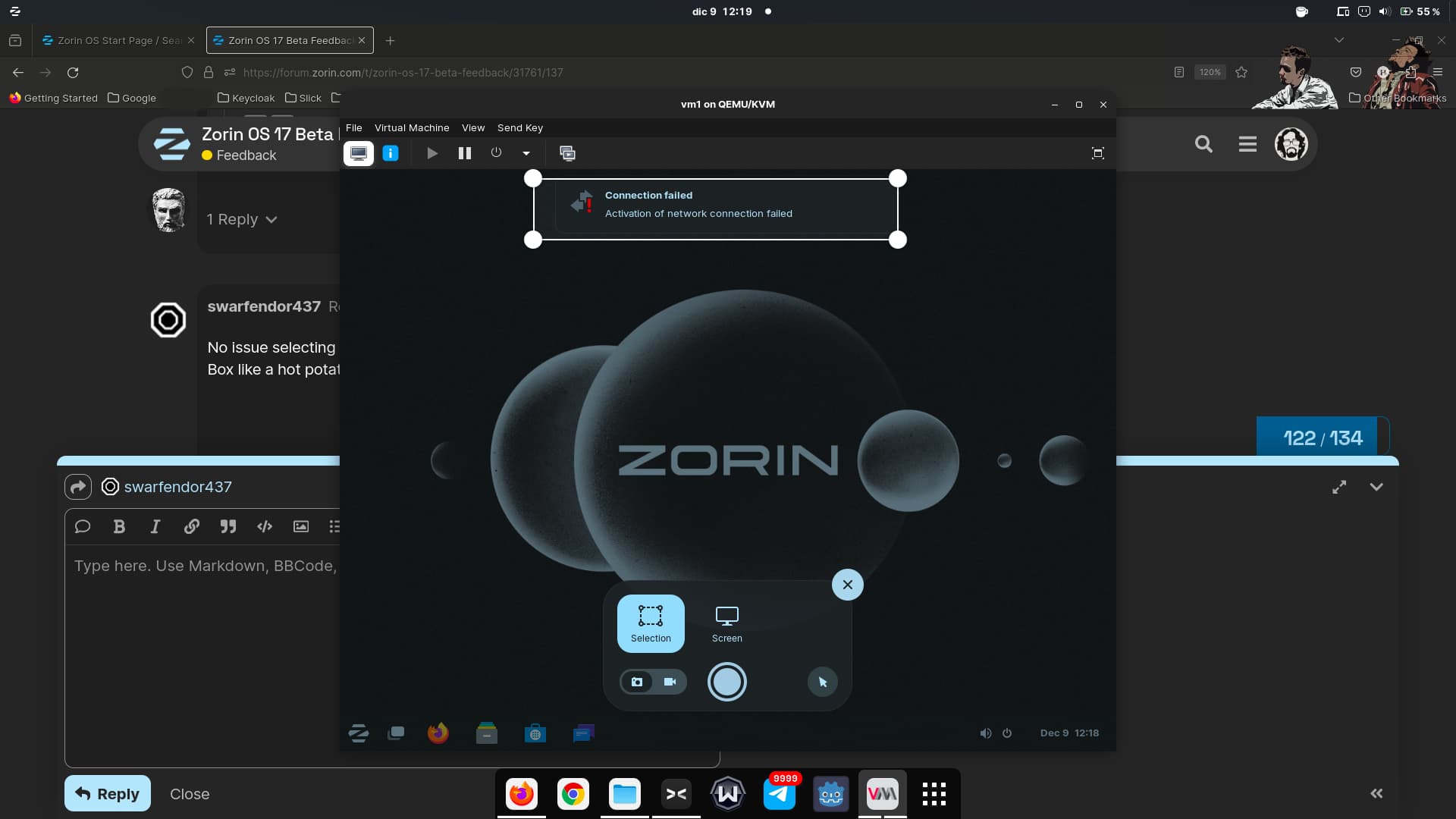This screenshot has height=819, width=1456.
Task: Switch to photo capture mode
Action: coord(637,682)
